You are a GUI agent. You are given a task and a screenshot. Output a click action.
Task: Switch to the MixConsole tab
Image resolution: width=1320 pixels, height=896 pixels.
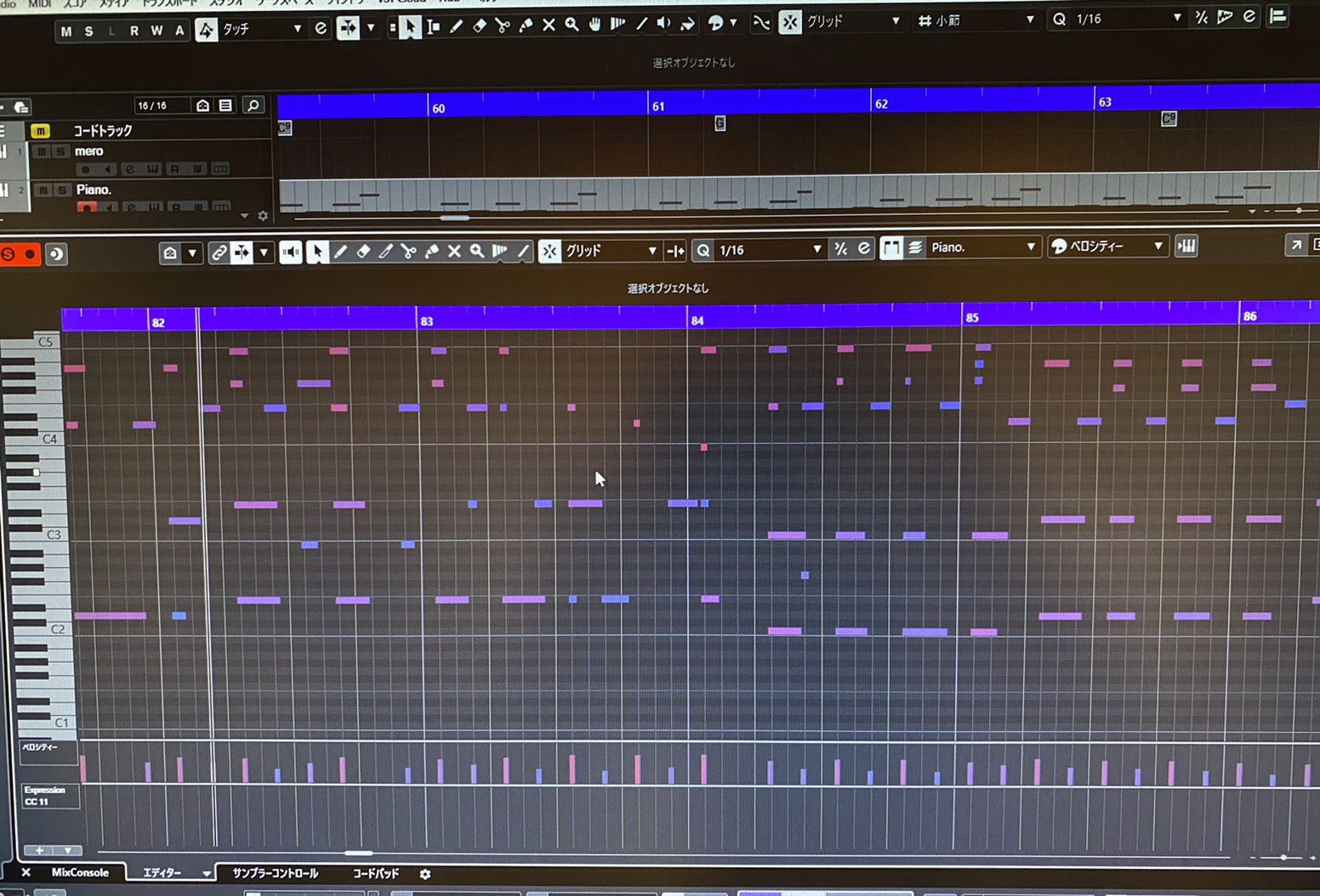pos(80,872)
